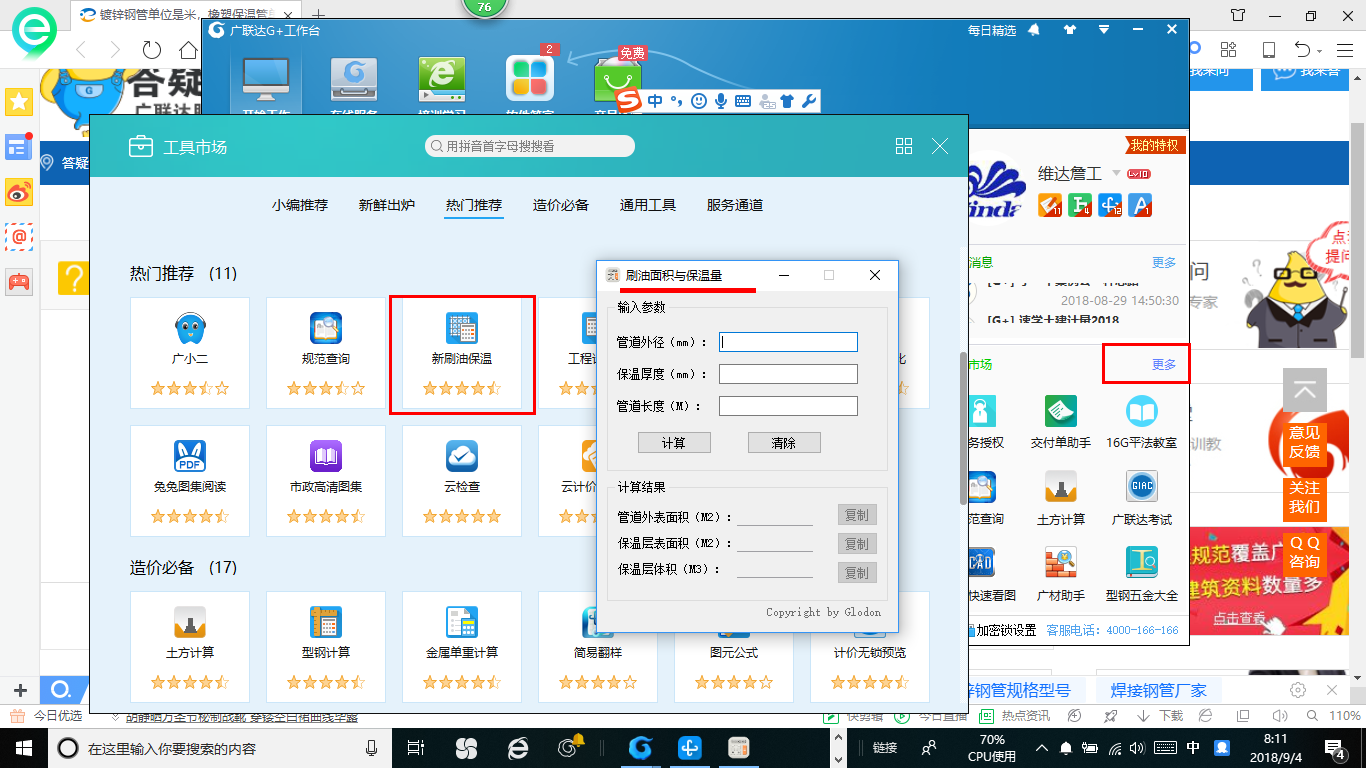Click 复制 next to 管道外表面积

tap(857, 515)
